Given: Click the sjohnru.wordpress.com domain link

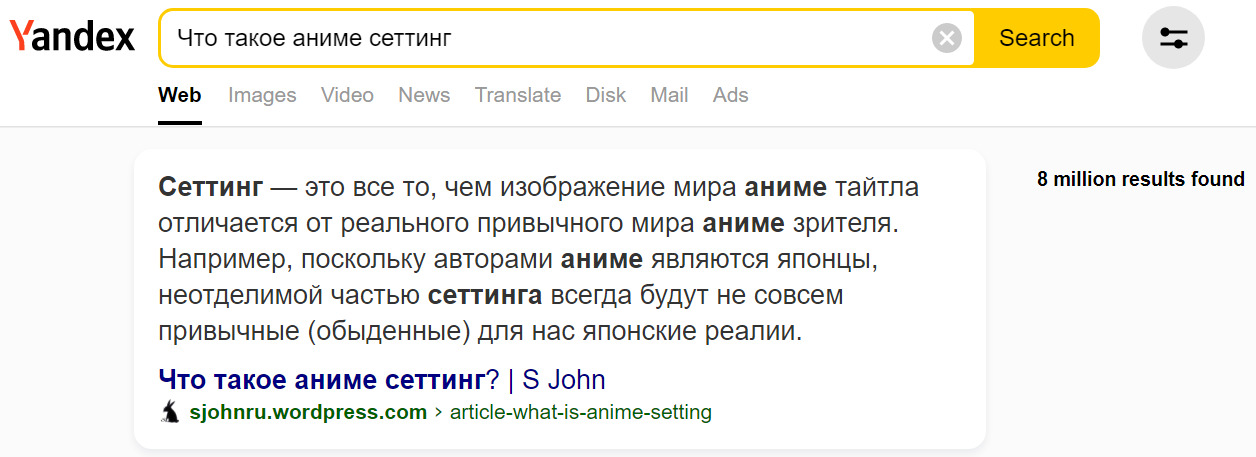Looking at the screenshot, I should (308, 412).
